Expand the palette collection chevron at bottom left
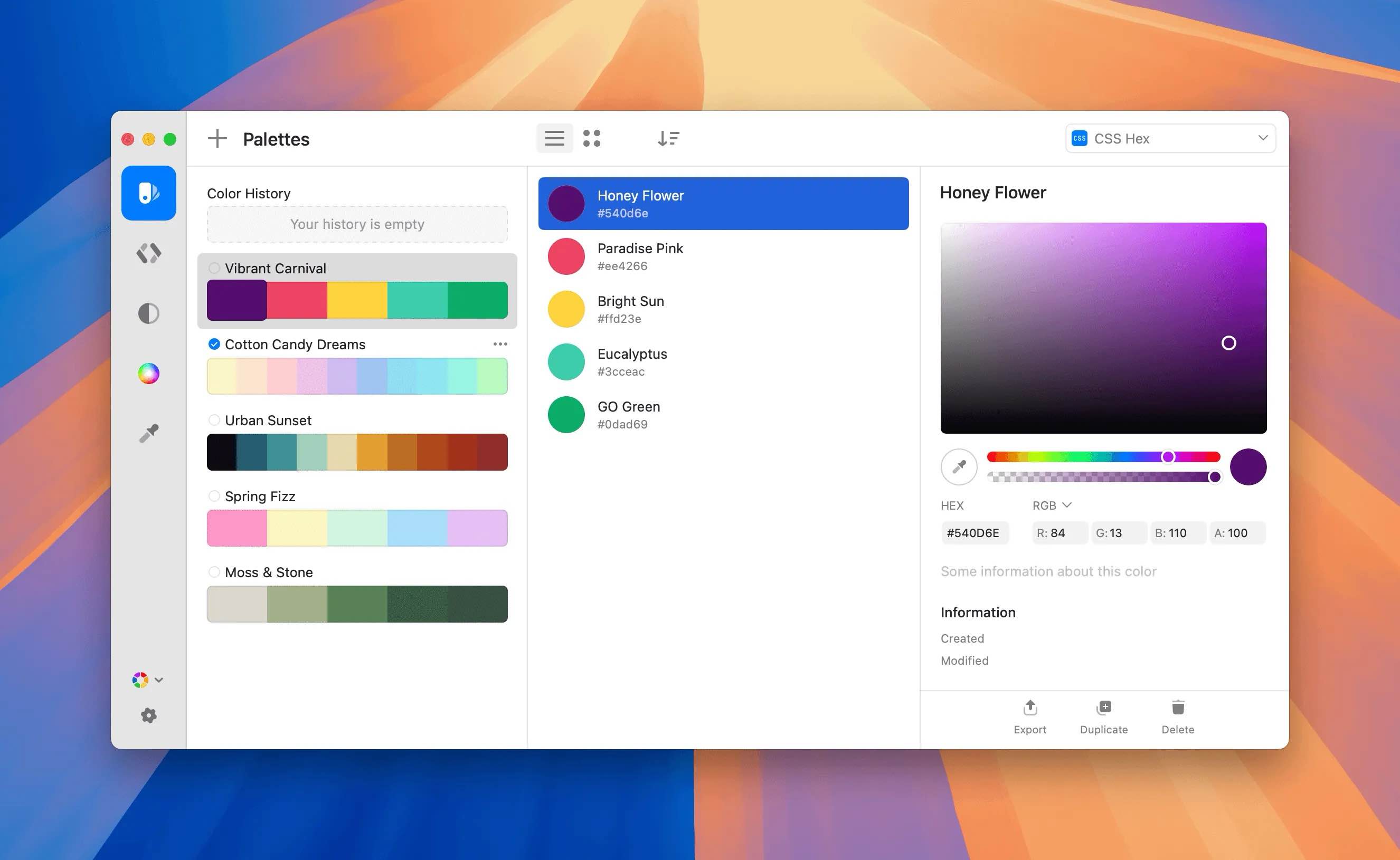 click(x=159, y=679)
